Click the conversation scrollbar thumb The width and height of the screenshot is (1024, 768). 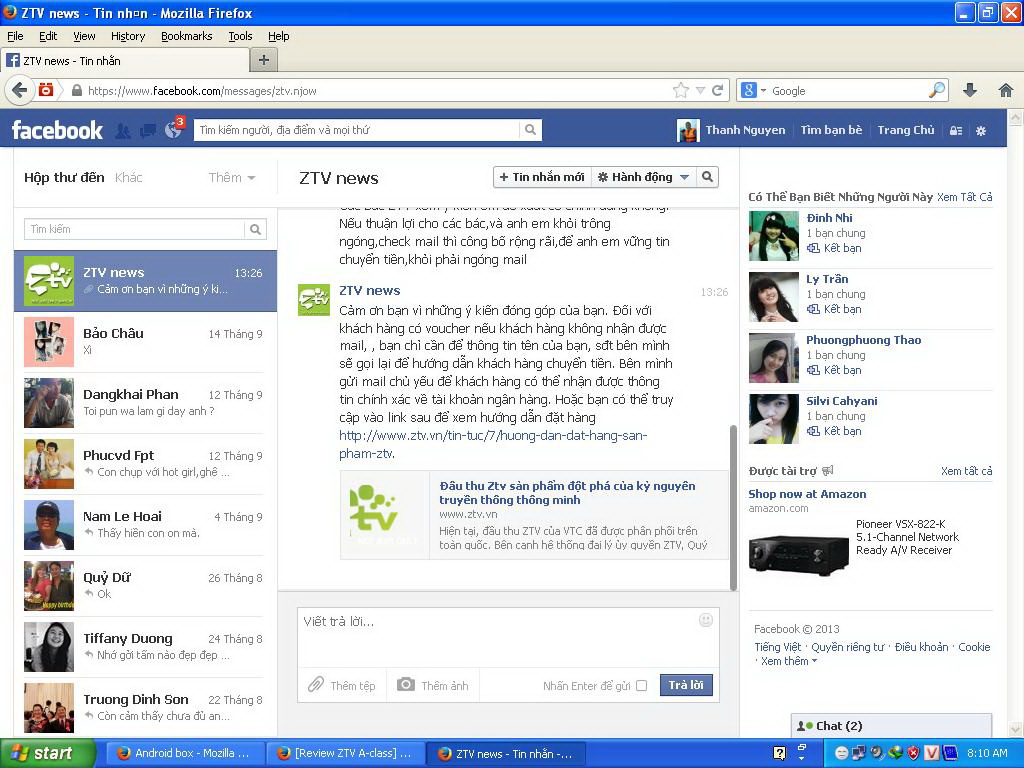pyautogui.click(x=733, y=507)
